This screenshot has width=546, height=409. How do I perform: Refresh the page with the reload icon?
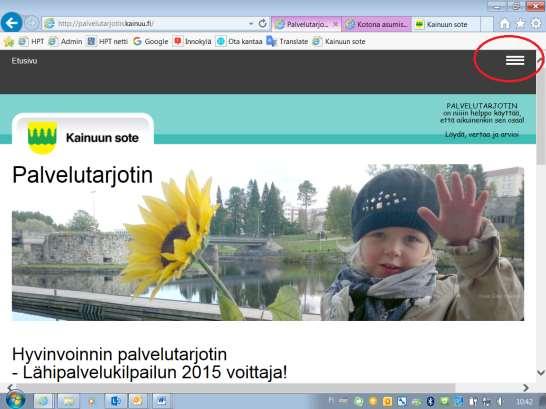tap(263, 24)
